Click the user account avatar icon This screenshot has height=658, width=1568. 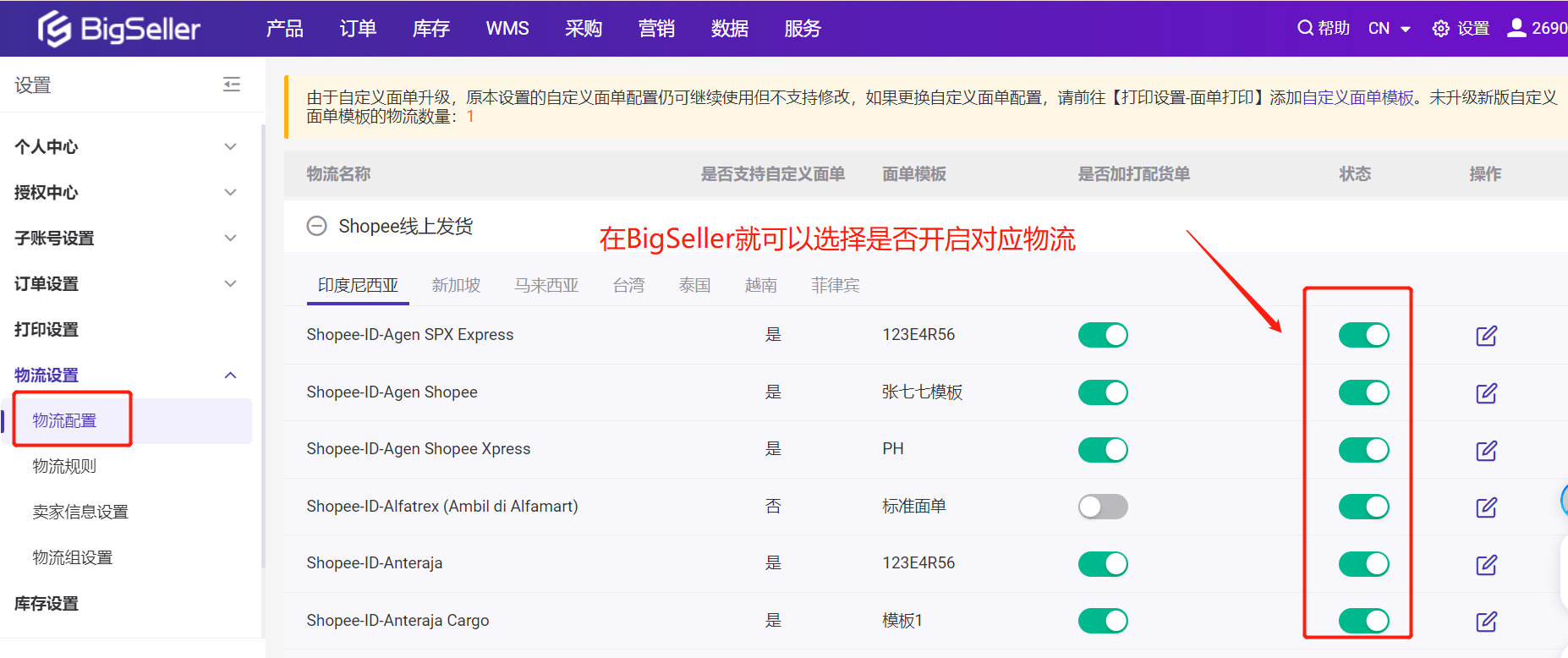[1516, 28]
